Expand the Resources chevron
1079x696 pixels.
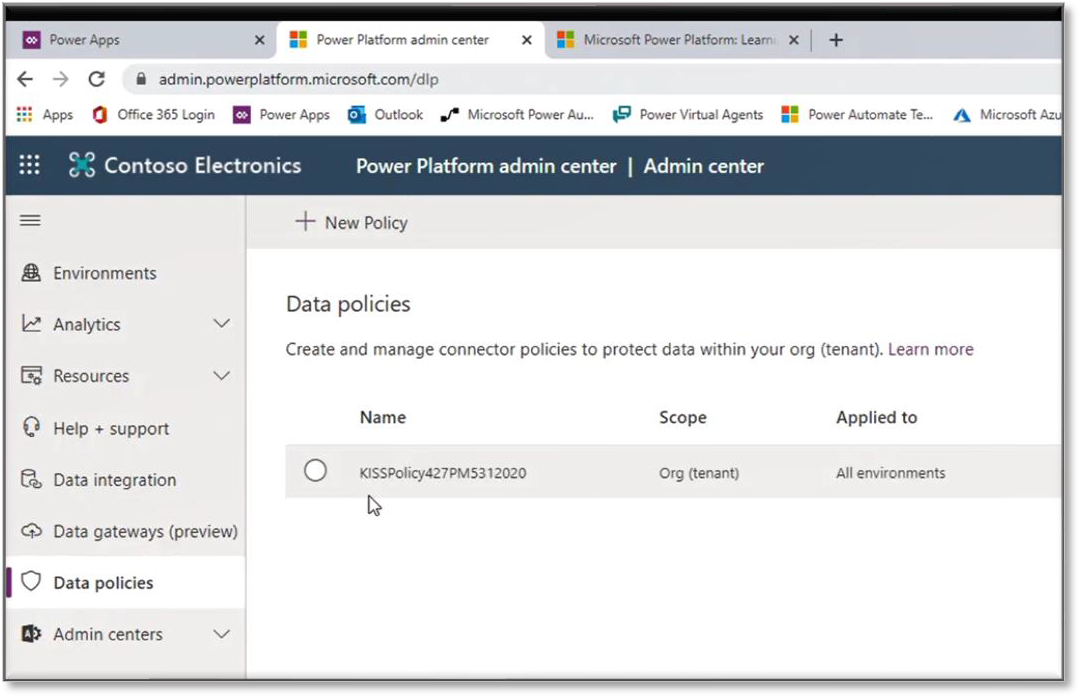coord(222,376)
